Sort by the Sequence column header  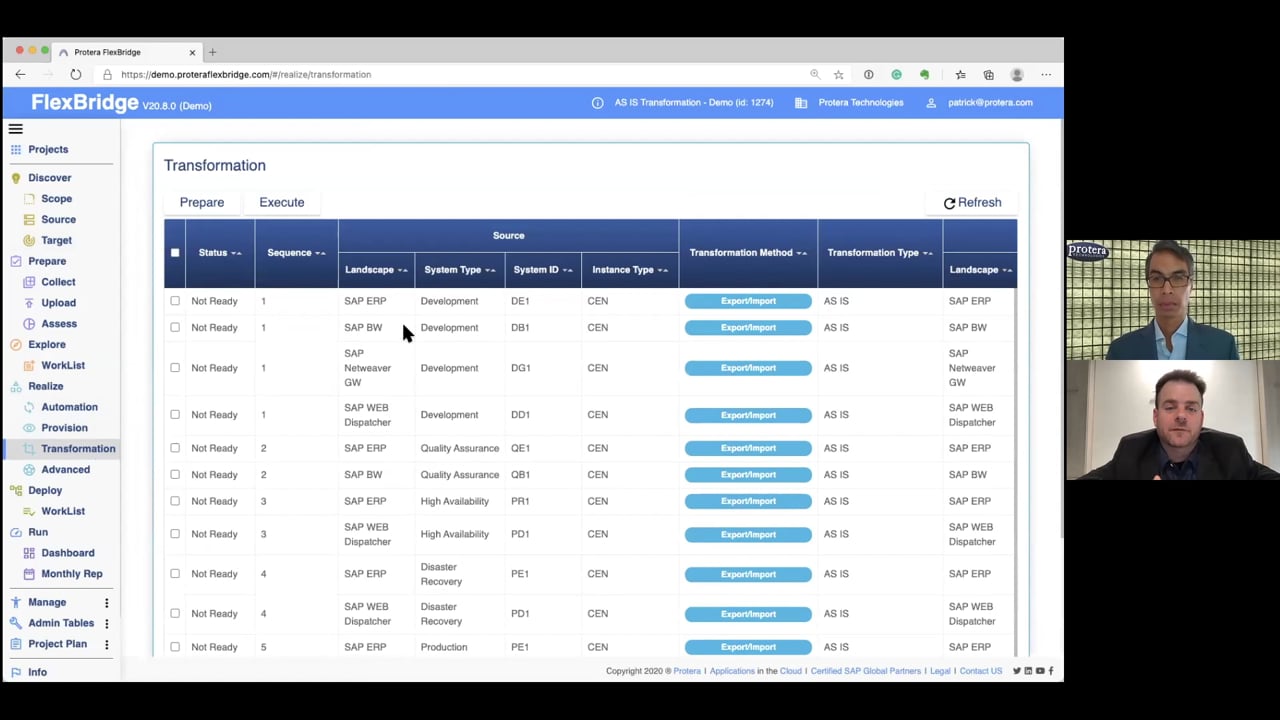click(x=296, y=253)
